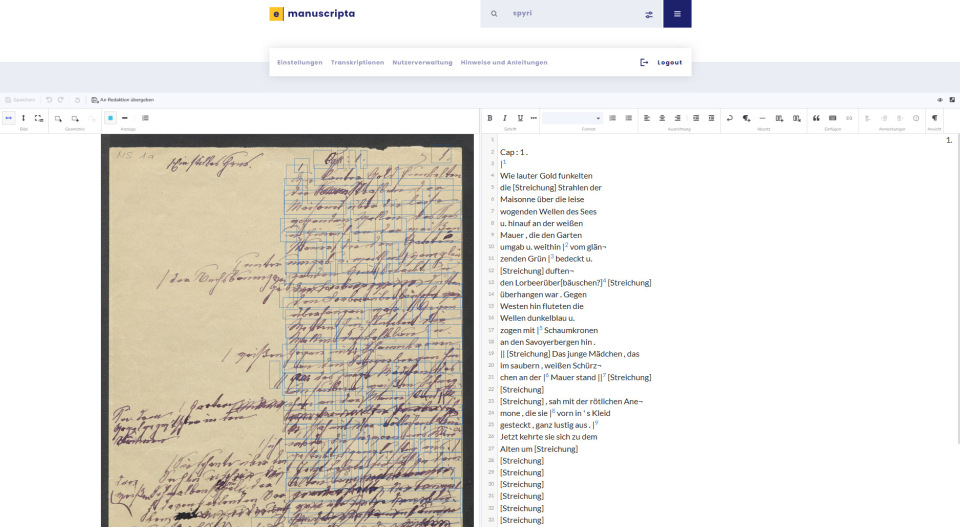The width and height of the screenshot is (960, 527).
Task: Click the Logout link
Action: click(661, 62)
